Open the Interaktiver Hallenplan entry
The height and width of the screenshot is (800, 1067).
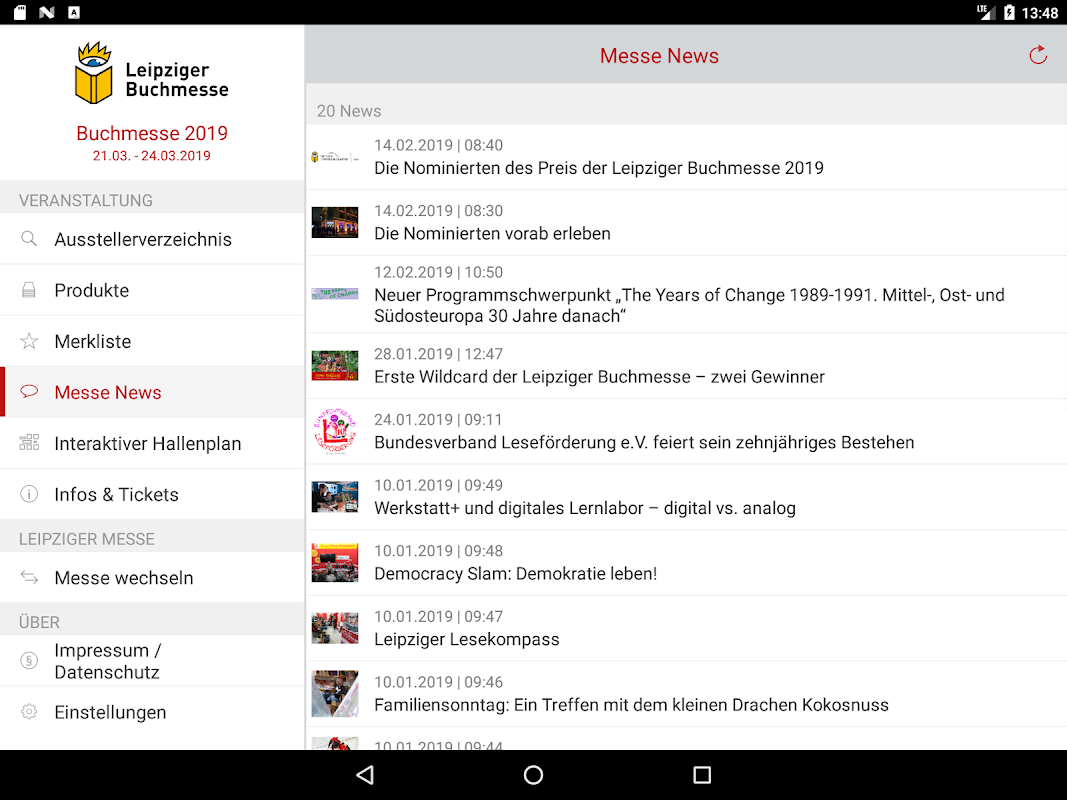pos(152,443)
